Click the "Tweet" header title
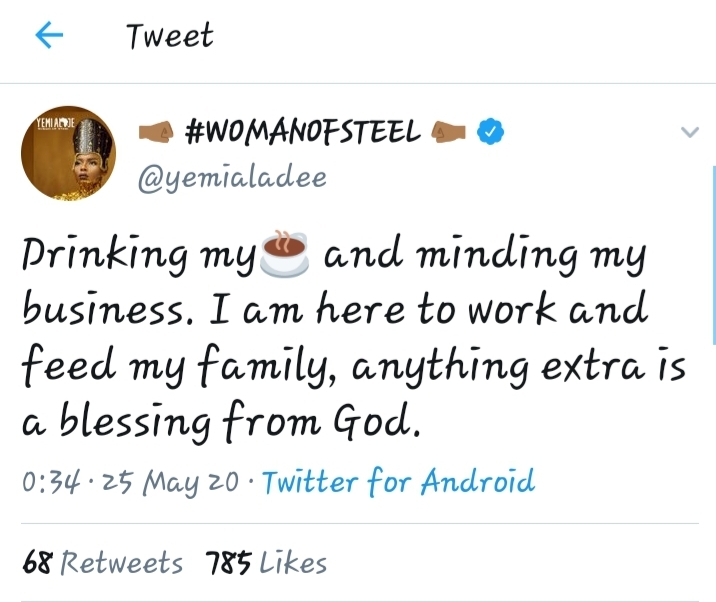716x602 pixels. click(x=169, y=37)
